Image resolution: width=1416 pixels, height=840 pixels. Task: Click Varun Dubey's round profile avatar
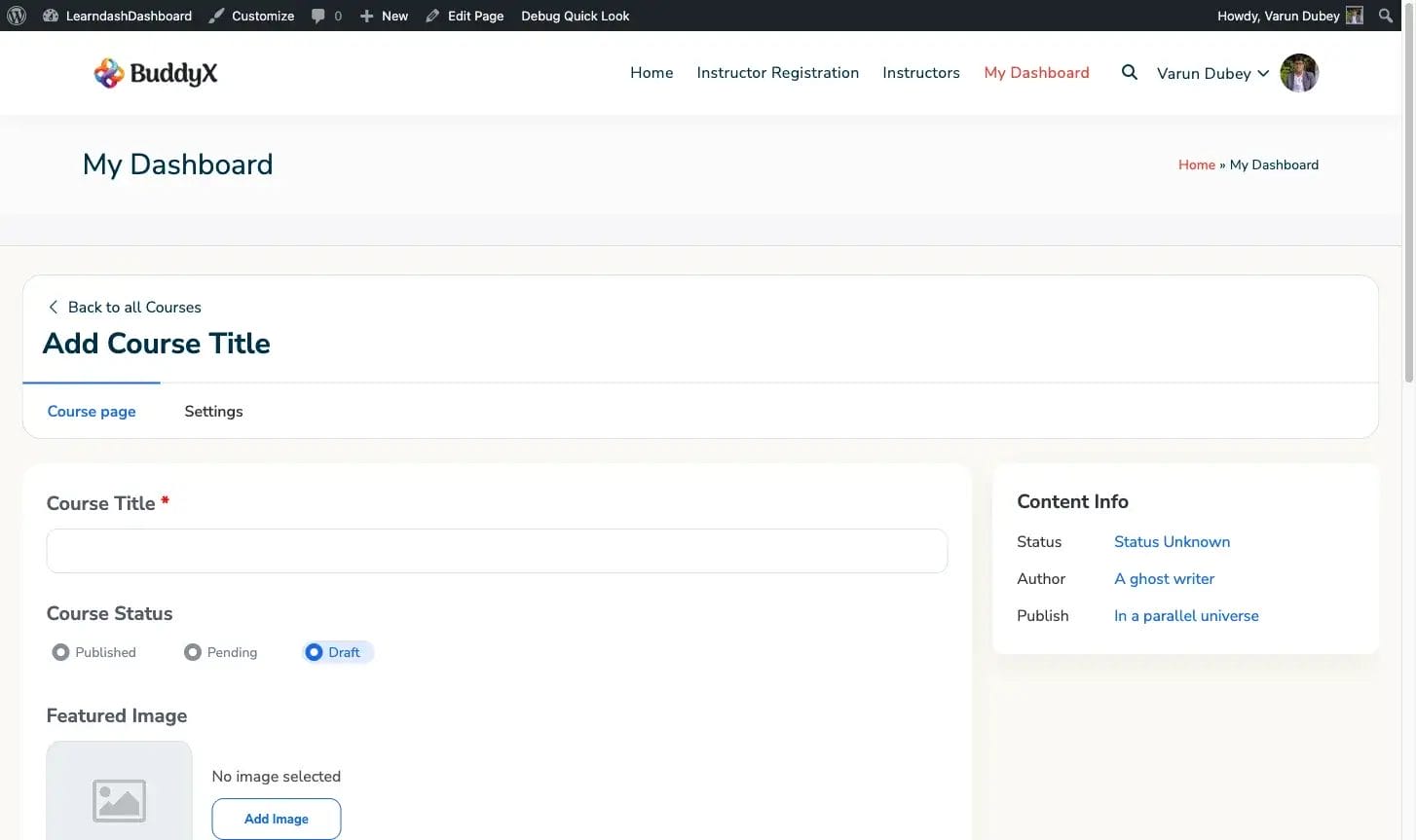pyautogui.click(x=1298, y=73)
